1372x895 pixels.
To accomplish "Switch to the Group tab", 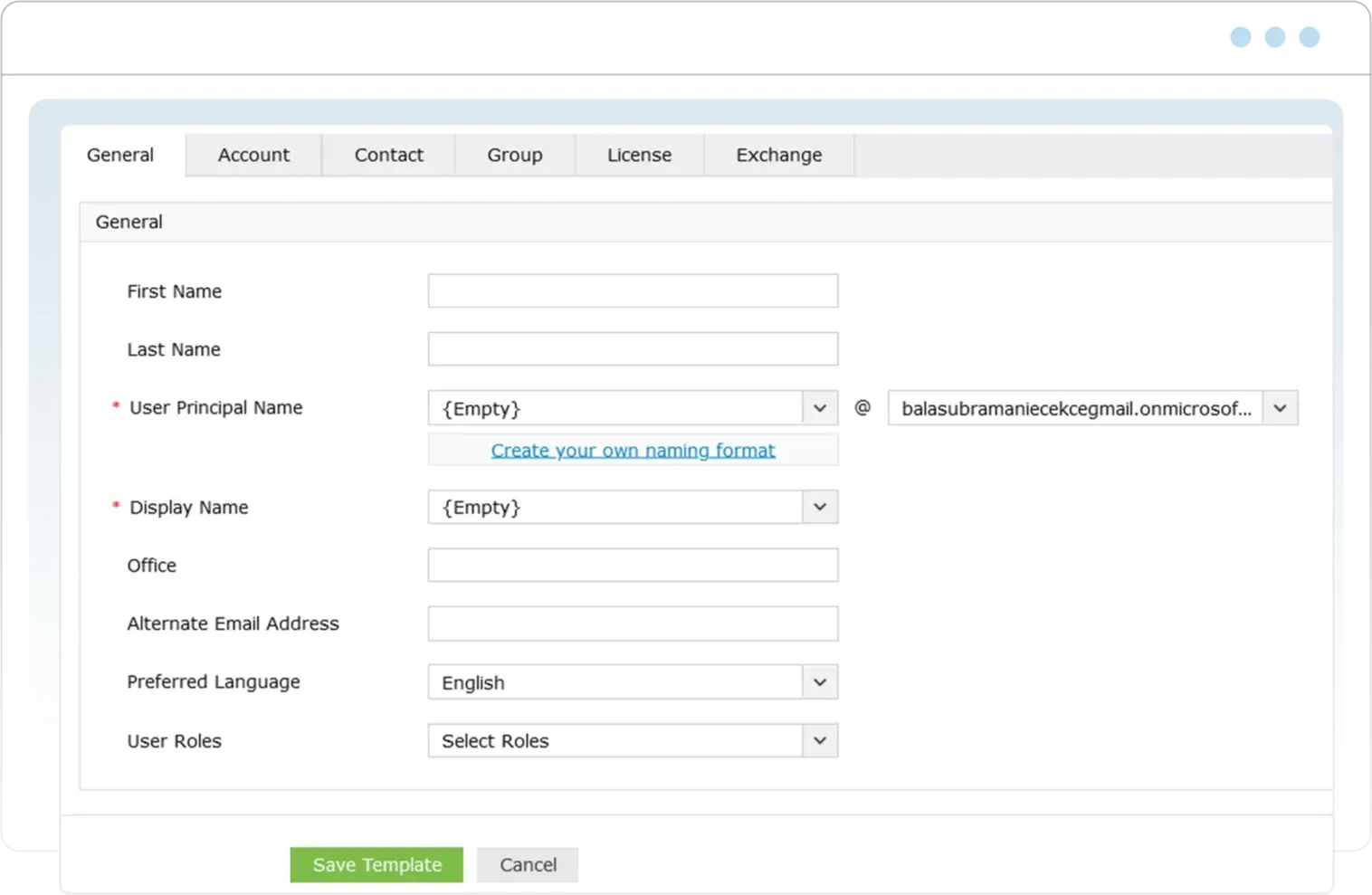I will (514, 155).
